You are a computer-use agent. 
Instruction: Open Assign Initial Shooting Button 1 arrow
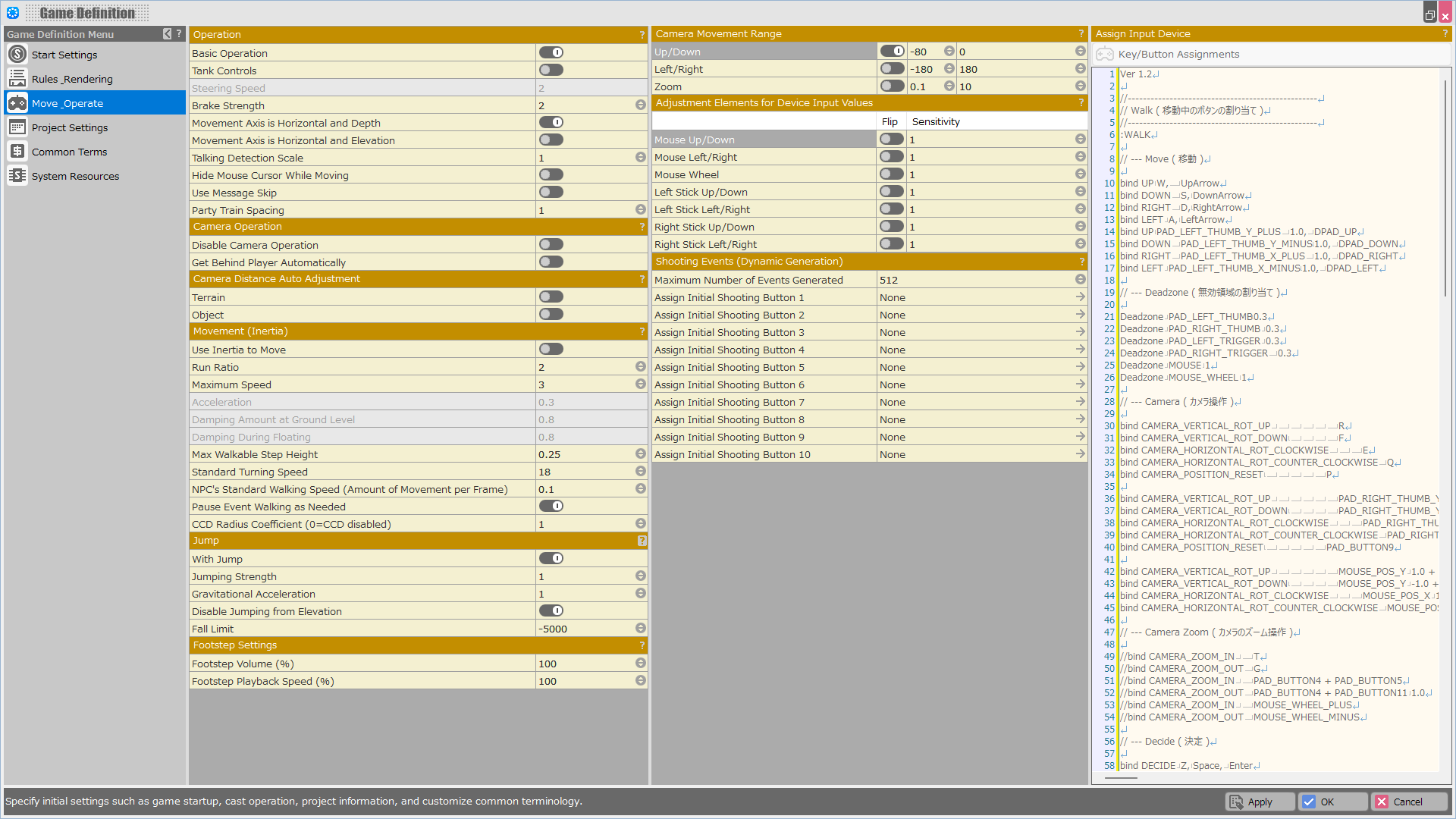tap(1080, 297)
